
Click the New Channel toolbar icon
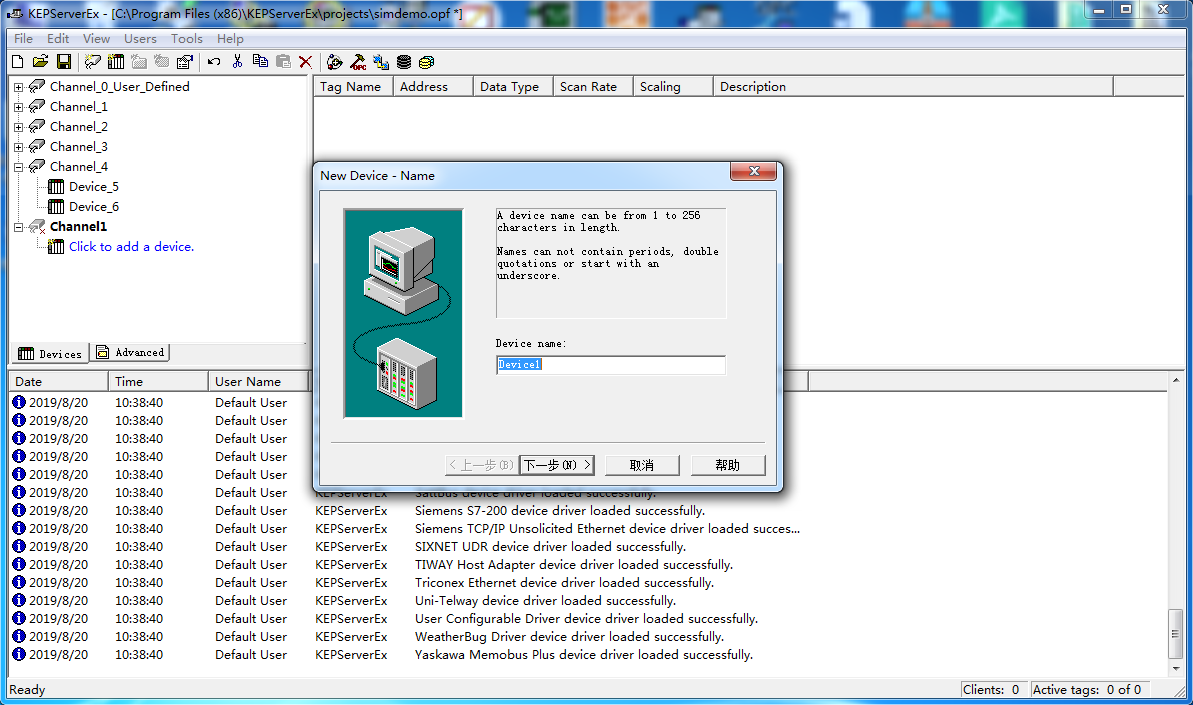pos(93,62)
